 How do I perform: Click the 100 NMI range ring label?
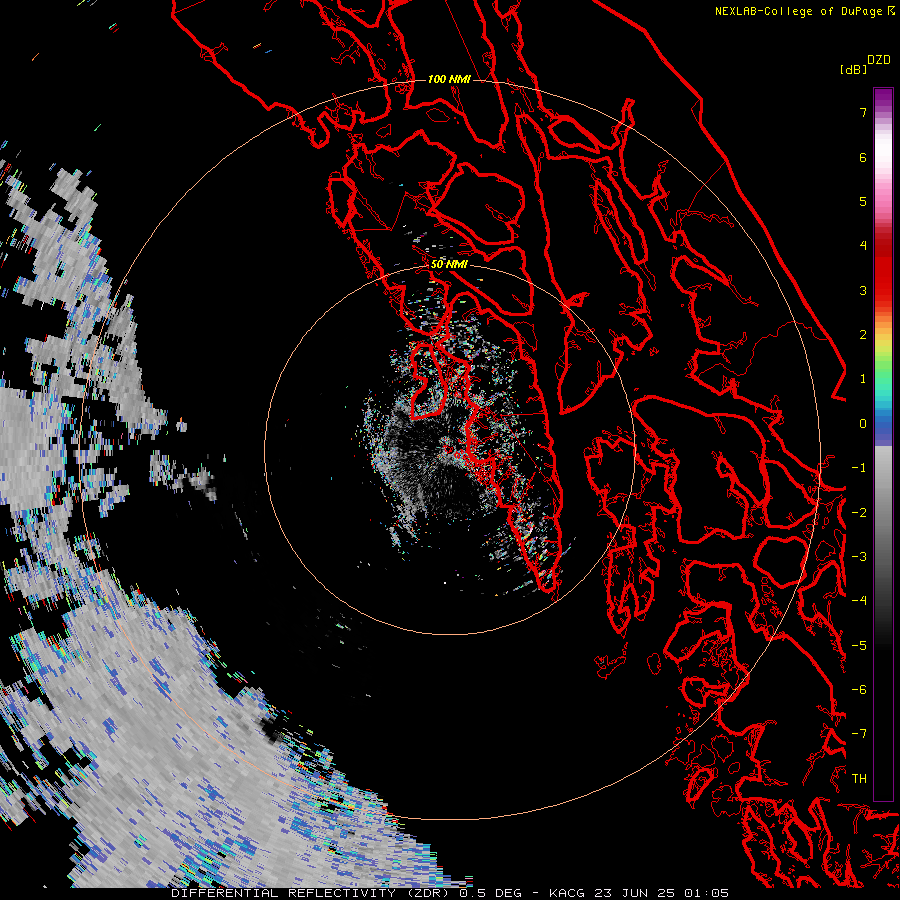click(449, 79)
